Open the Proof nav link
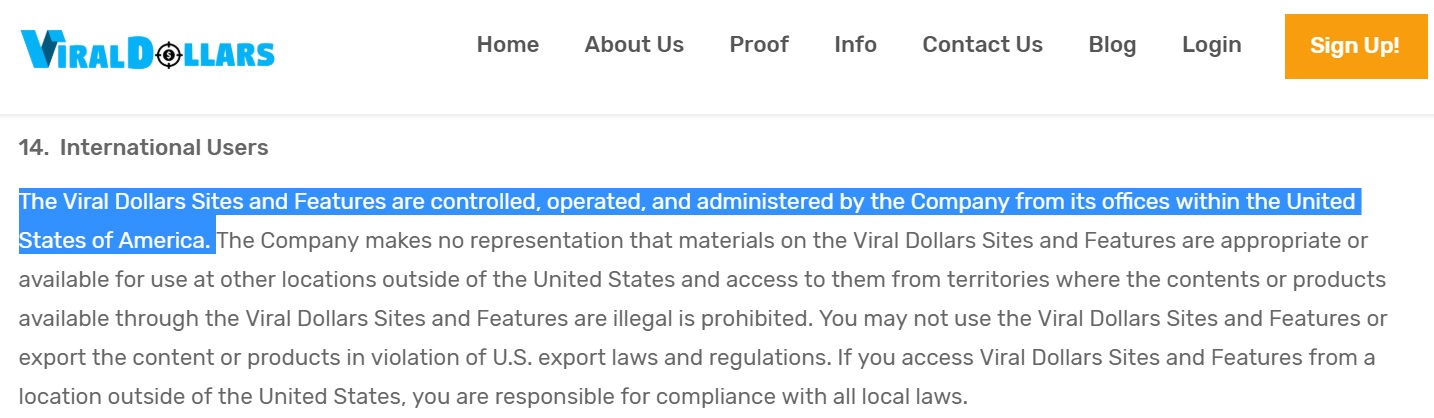 click(759, 45)
